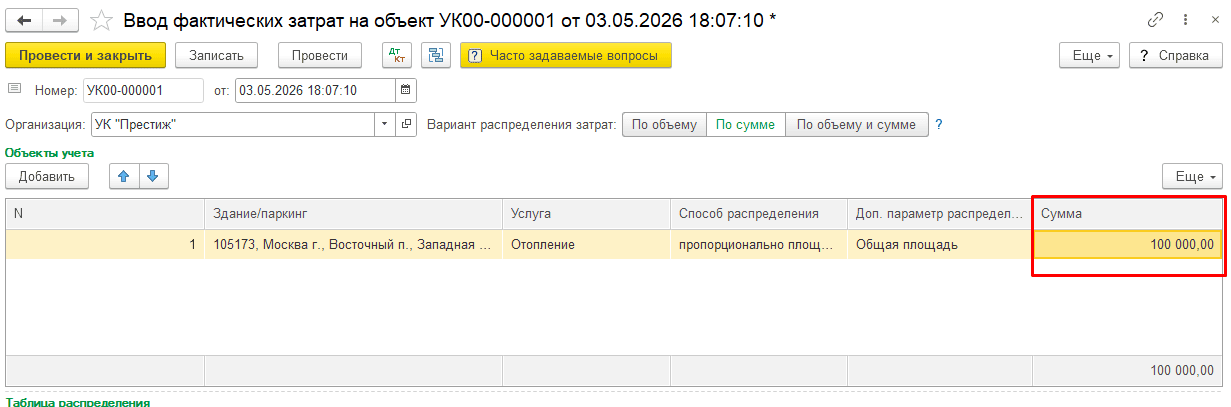Add document to favorites with star icon
The image size is (1231, 407).
pos(101,20)
